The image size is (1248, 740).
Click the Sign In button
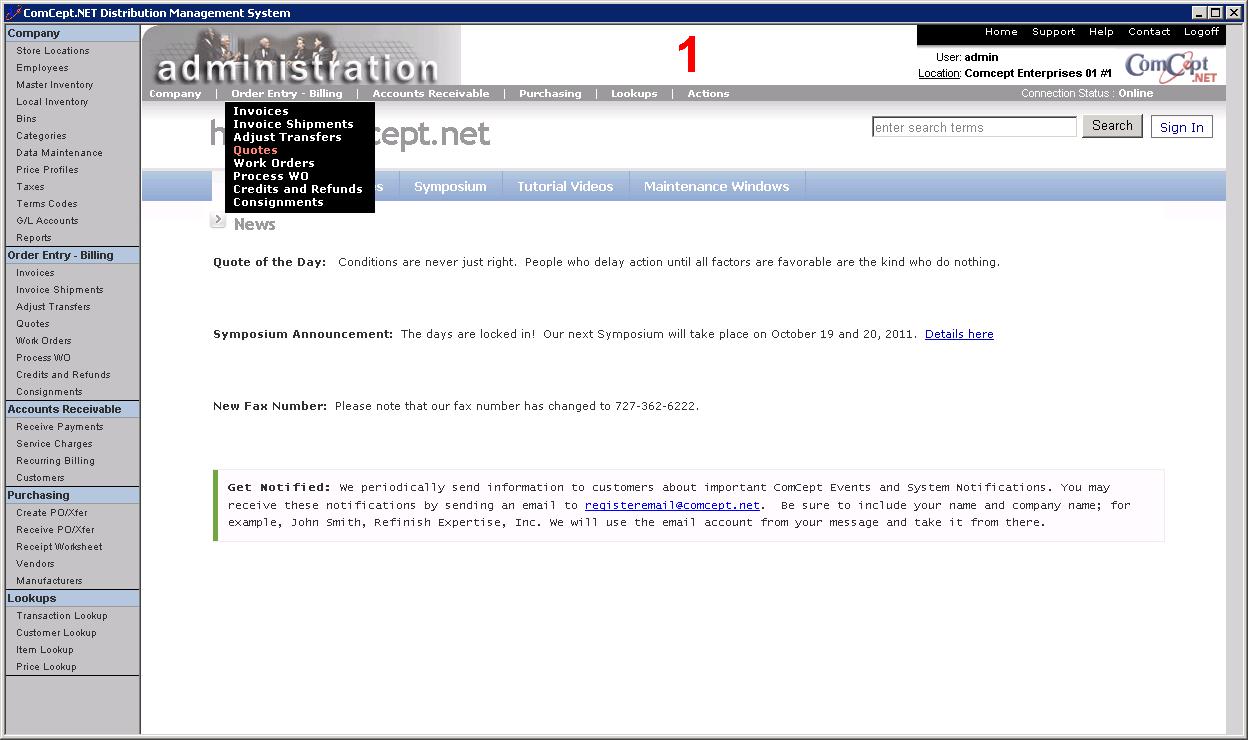1181,127
